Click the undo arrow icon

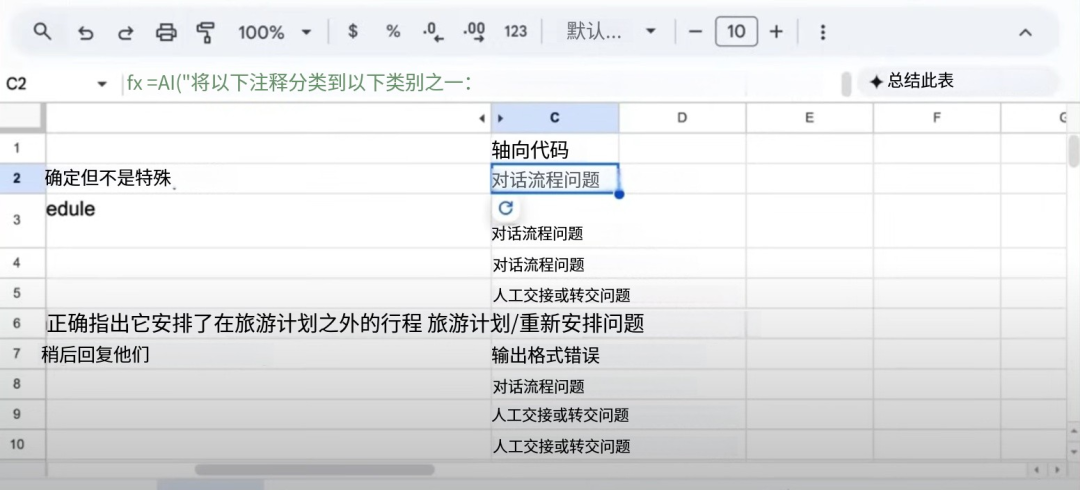(86, 32)
